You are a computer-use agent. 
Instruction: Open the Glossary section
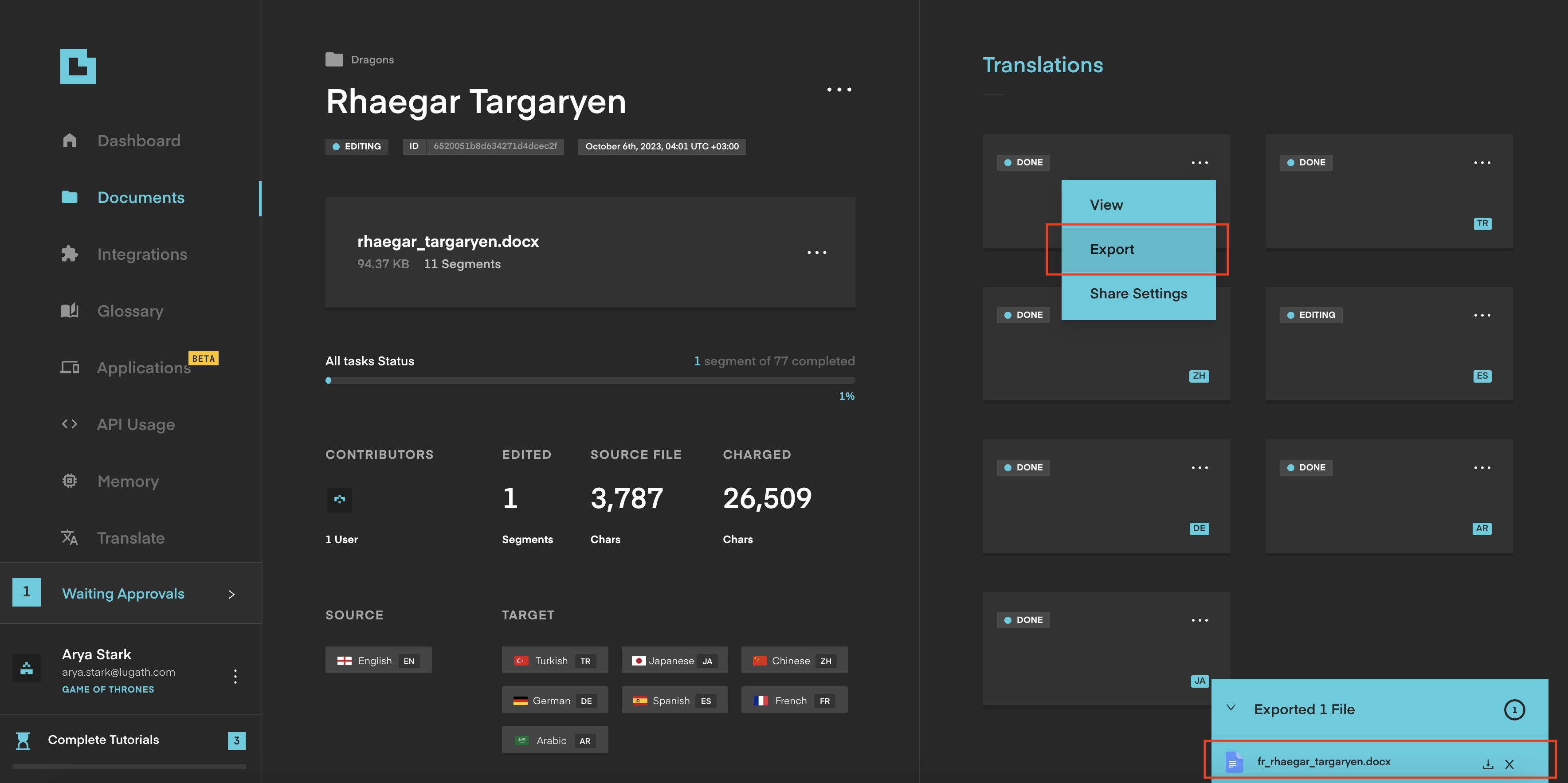[x=130, y=311]
